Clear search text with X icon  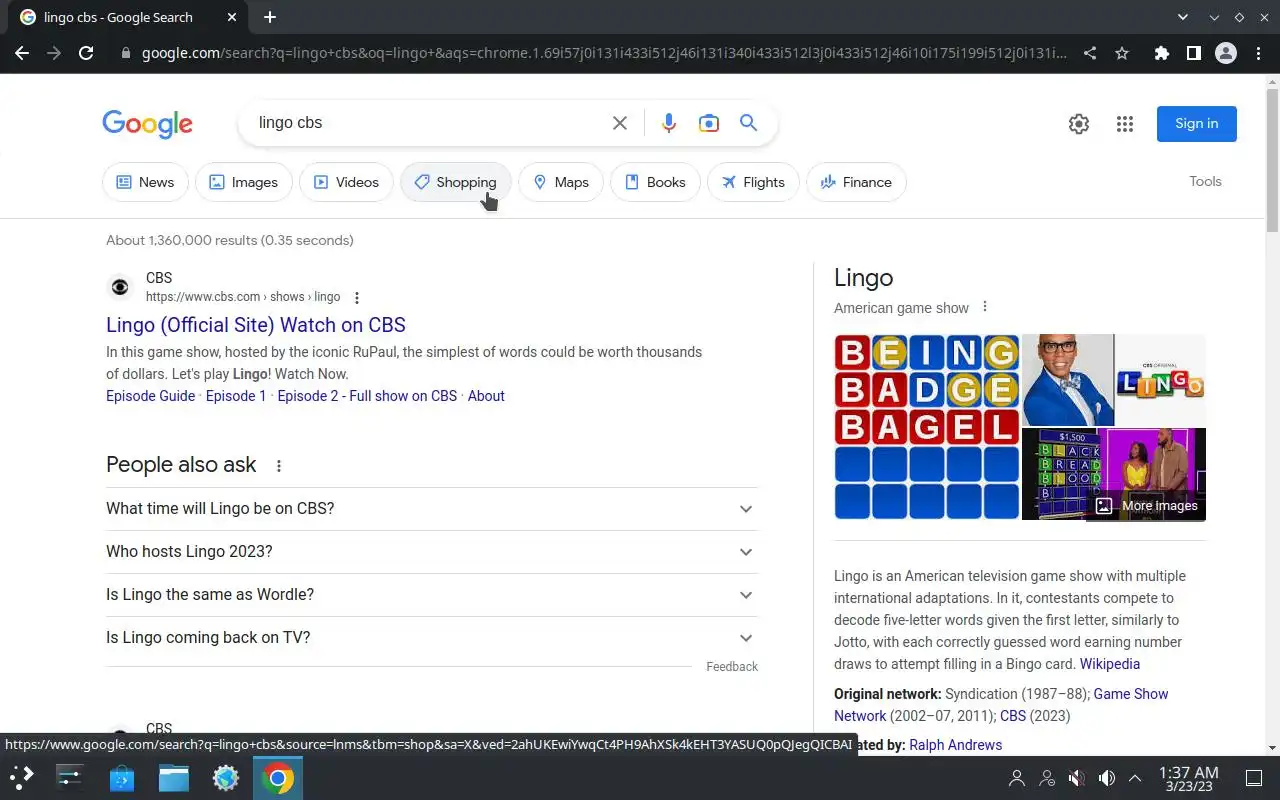pos(620,123)
